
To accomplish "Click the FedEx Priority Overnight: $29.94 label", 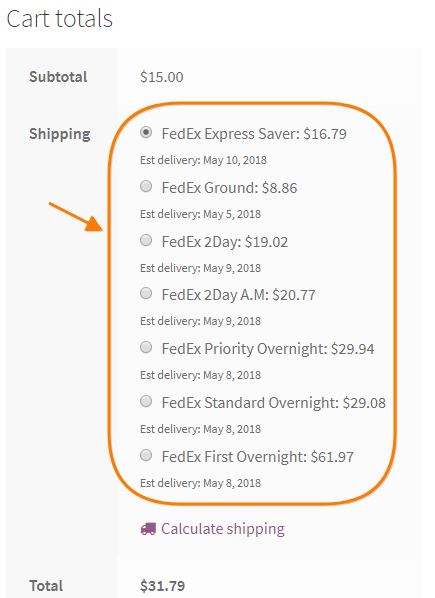I will tap(268, 349).
